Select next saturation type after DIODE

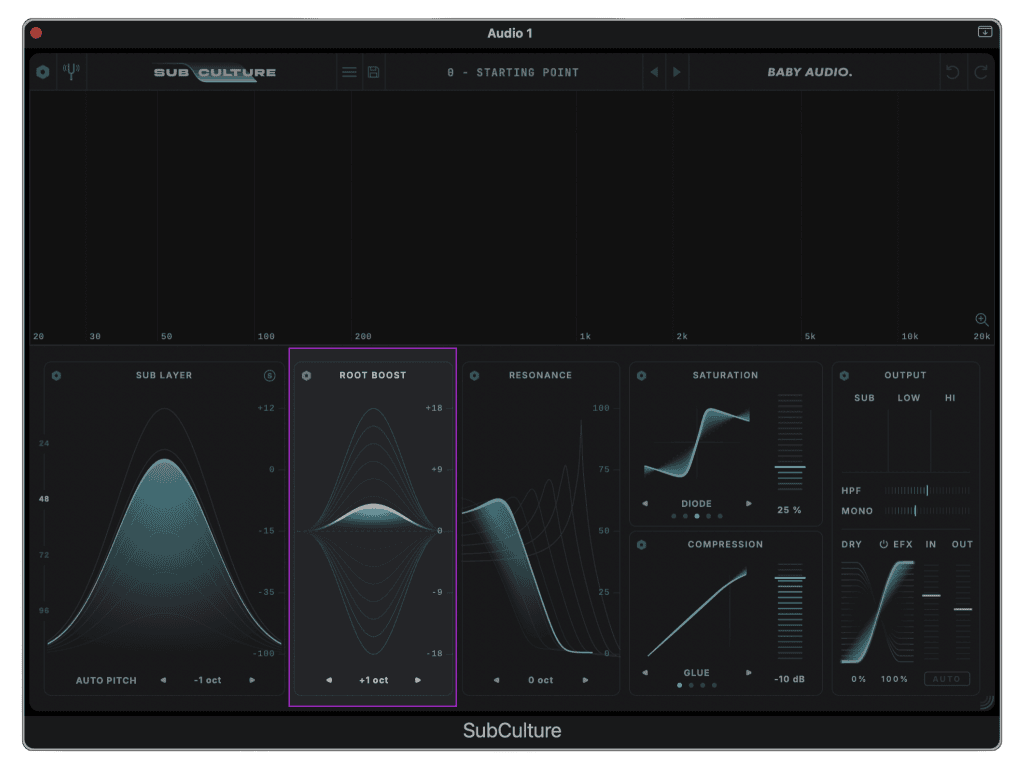[749, 503]
